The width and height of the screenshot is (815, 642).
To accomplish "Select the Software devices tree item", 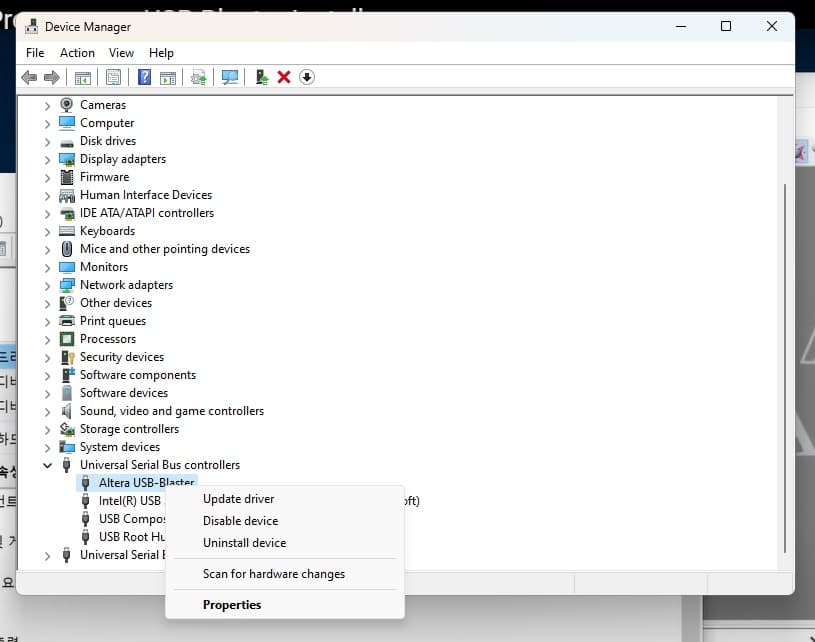I will (124, 393).
